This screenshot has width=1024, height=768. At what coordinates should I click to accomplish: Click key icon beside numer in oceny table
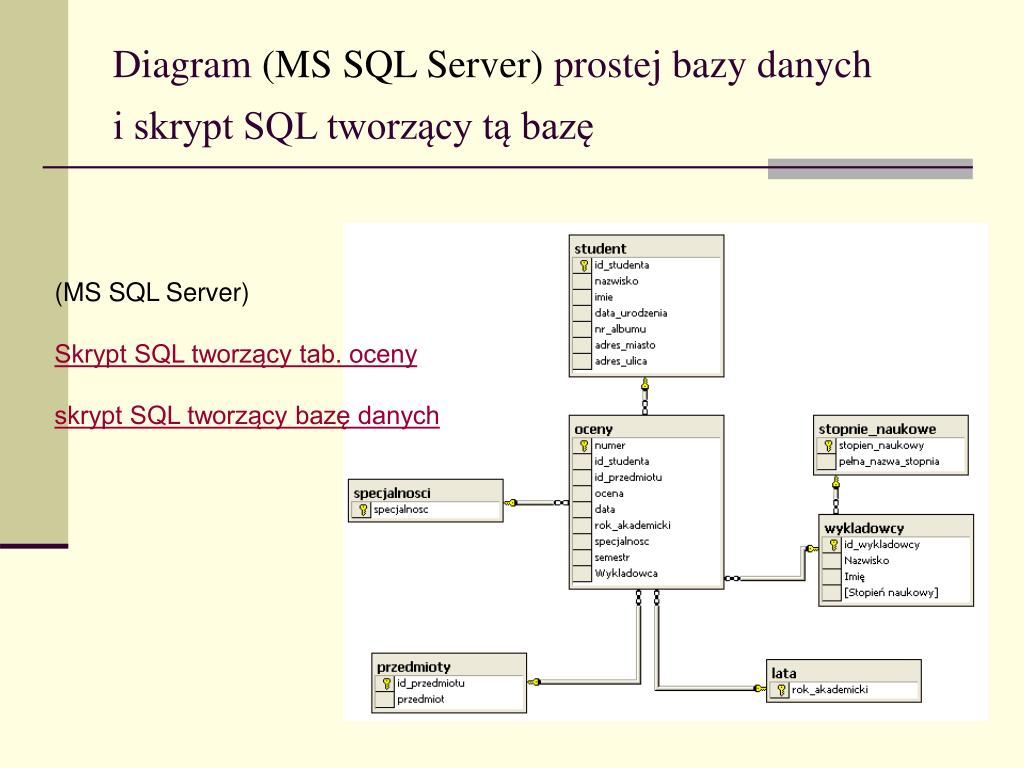tap(583, 445)
